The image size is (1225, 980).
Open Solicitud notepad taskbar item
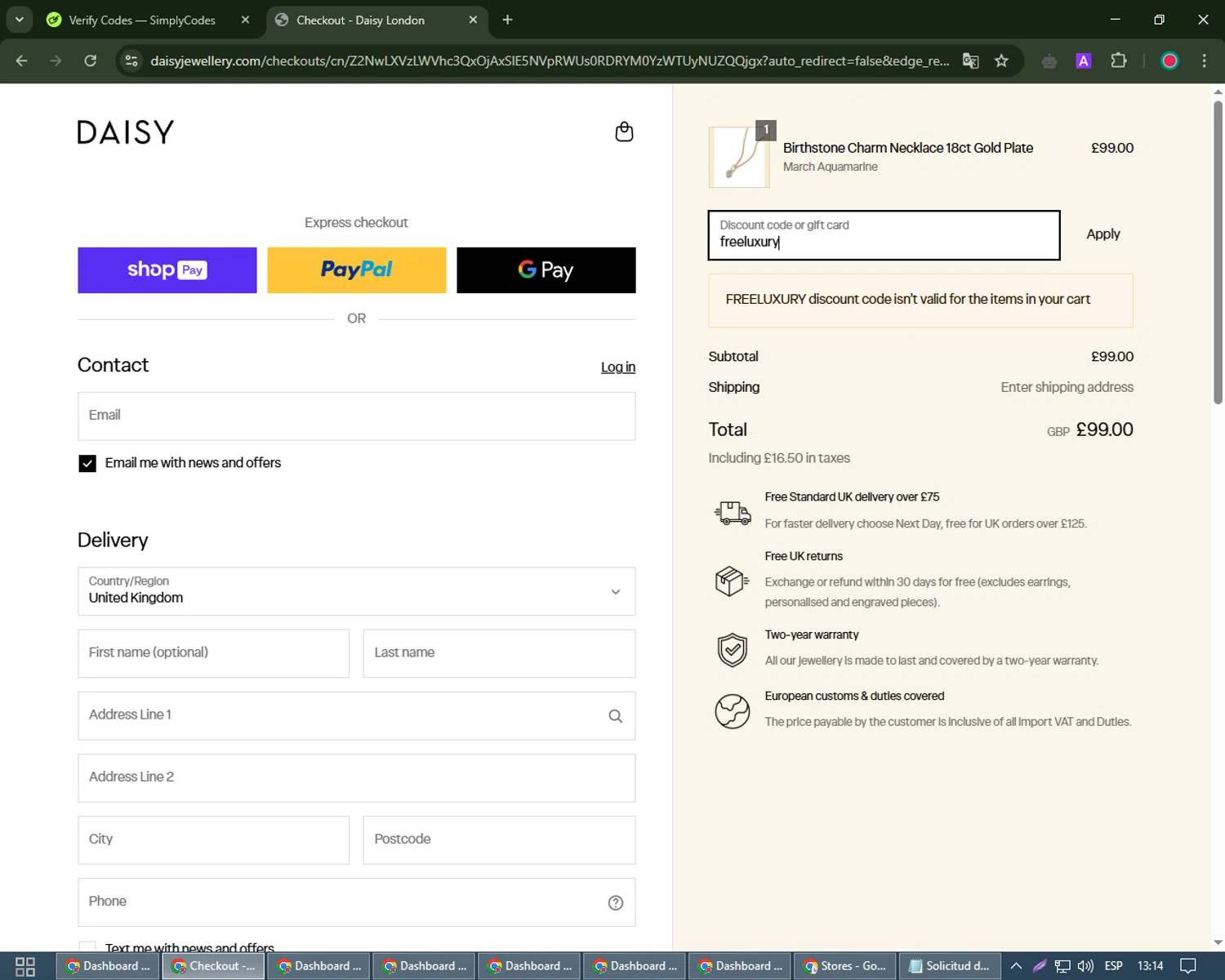click(x=951, y=966)
